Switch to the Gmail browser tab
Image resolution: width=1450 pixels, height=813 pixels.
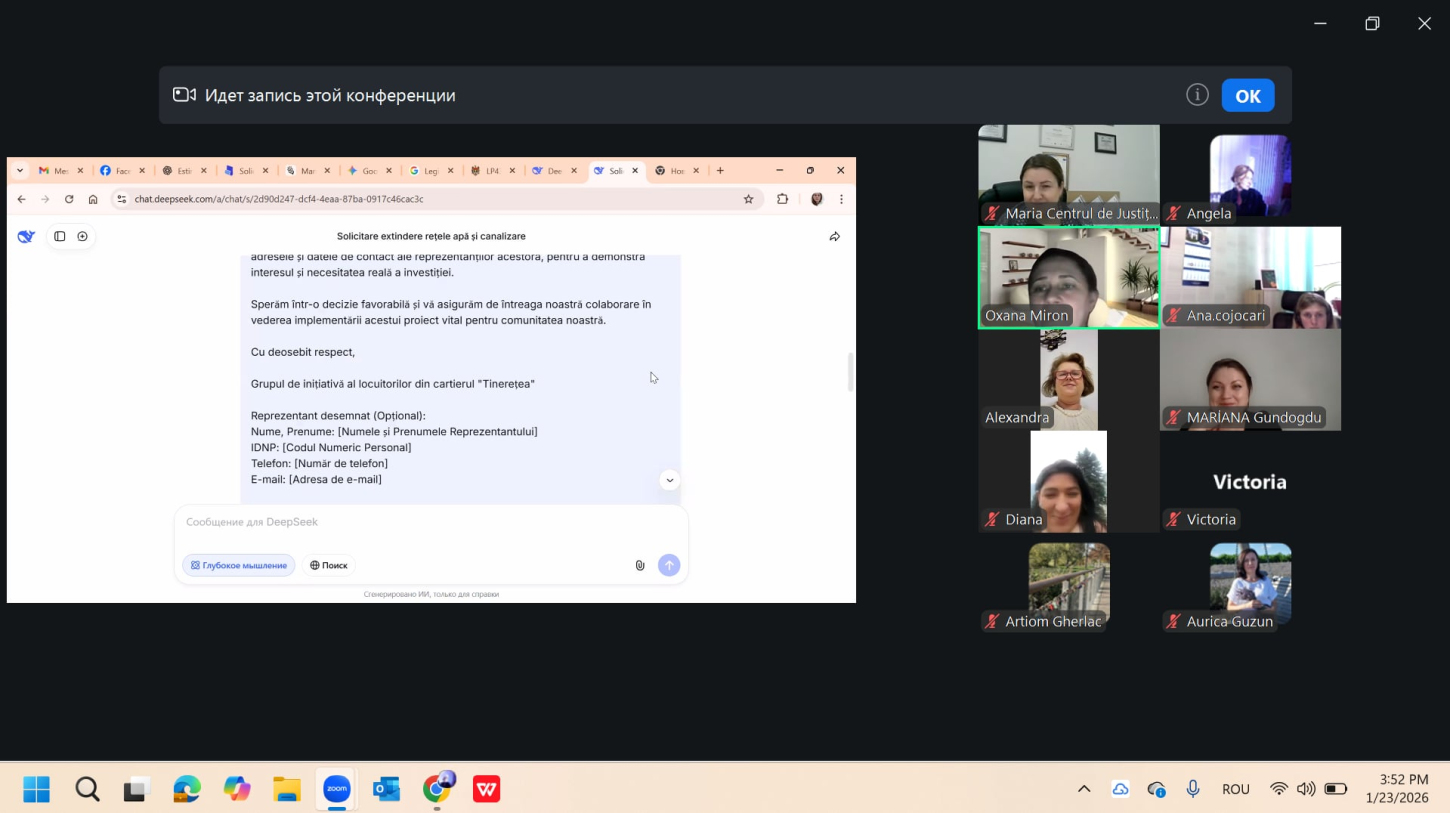(x=52, y=171)
